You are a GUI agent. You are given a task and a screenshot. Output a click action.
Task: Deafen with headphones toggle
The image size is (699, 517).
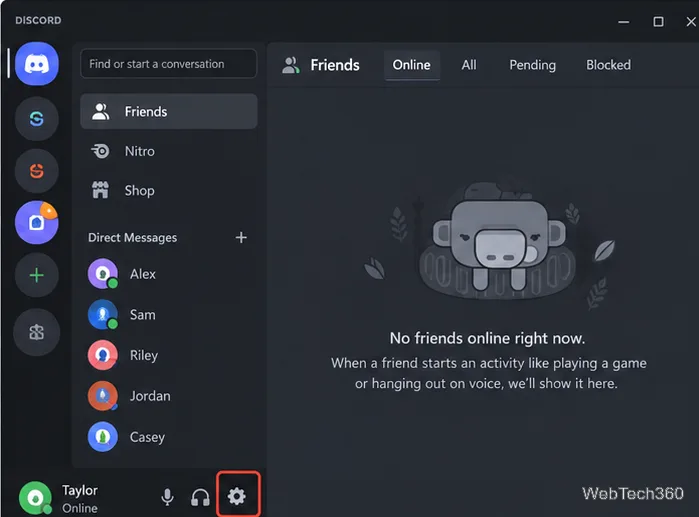pyautogui.click(x=200, y=497)
